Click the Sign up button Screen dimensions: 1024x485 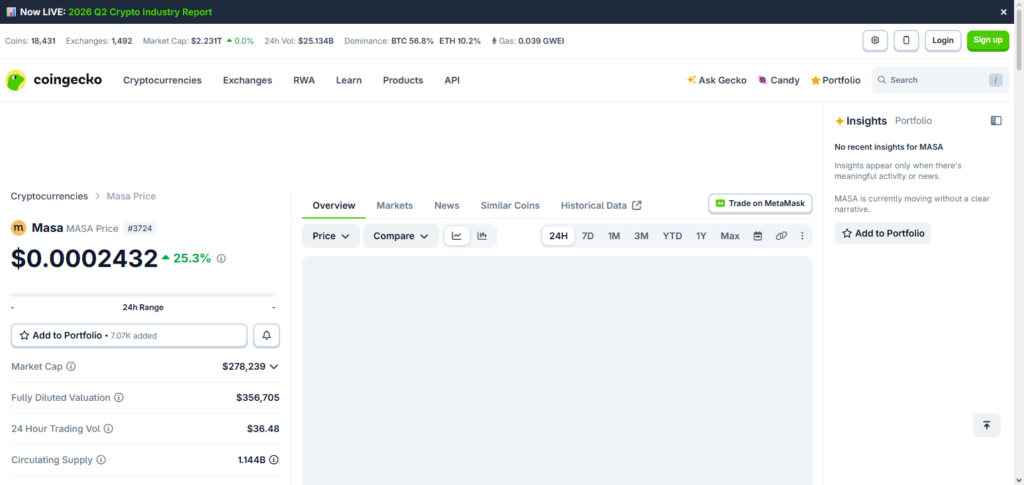(x=987, y=40)
